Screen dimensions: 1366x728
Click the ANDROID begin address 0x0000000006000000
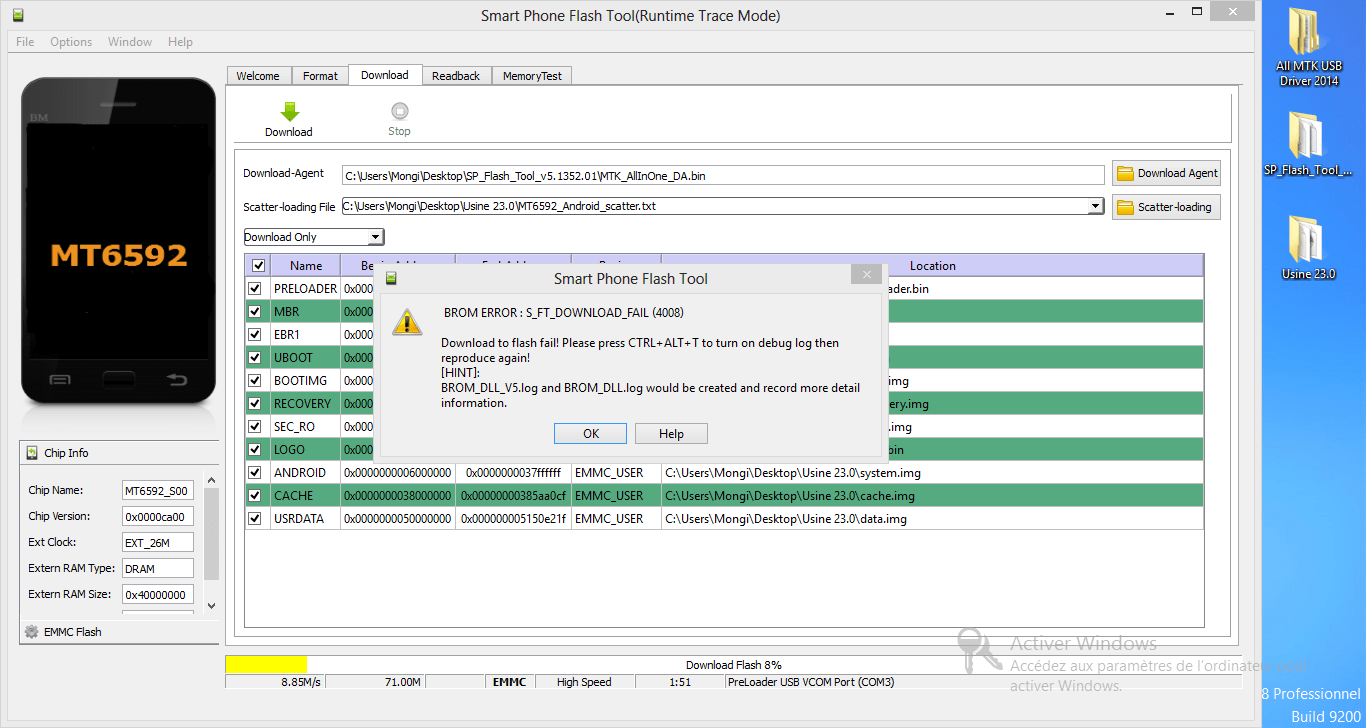tap(398, 473)
